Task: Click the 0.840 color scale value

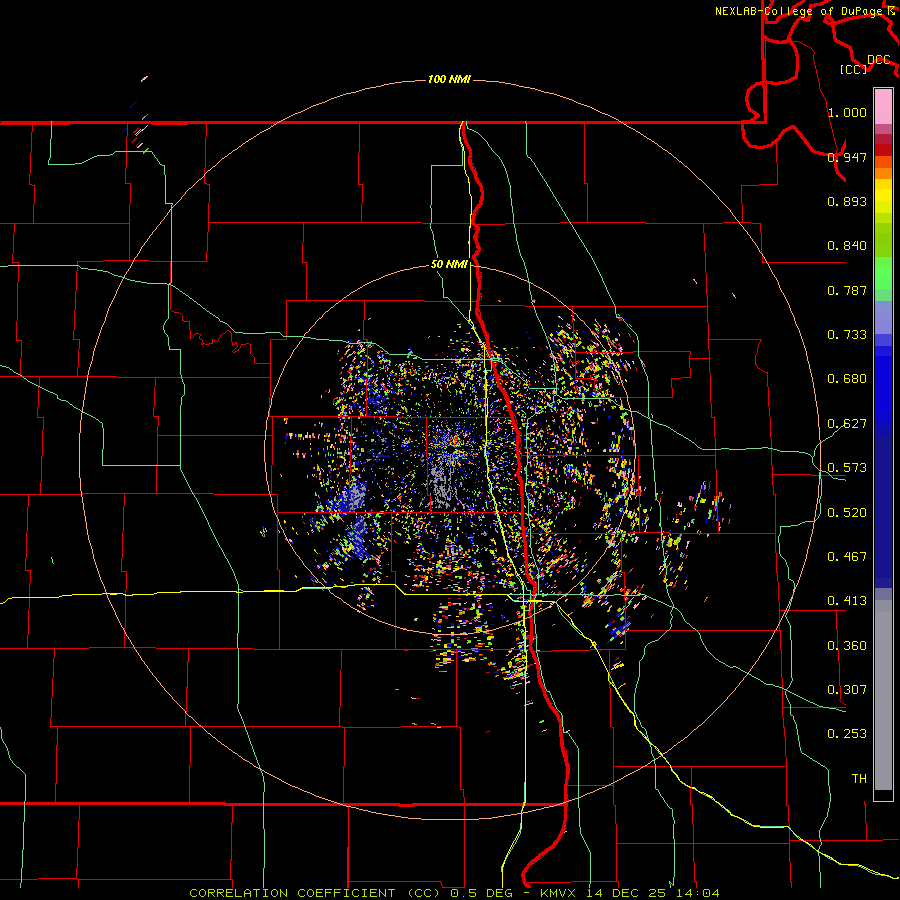Action: click(847, 246)
